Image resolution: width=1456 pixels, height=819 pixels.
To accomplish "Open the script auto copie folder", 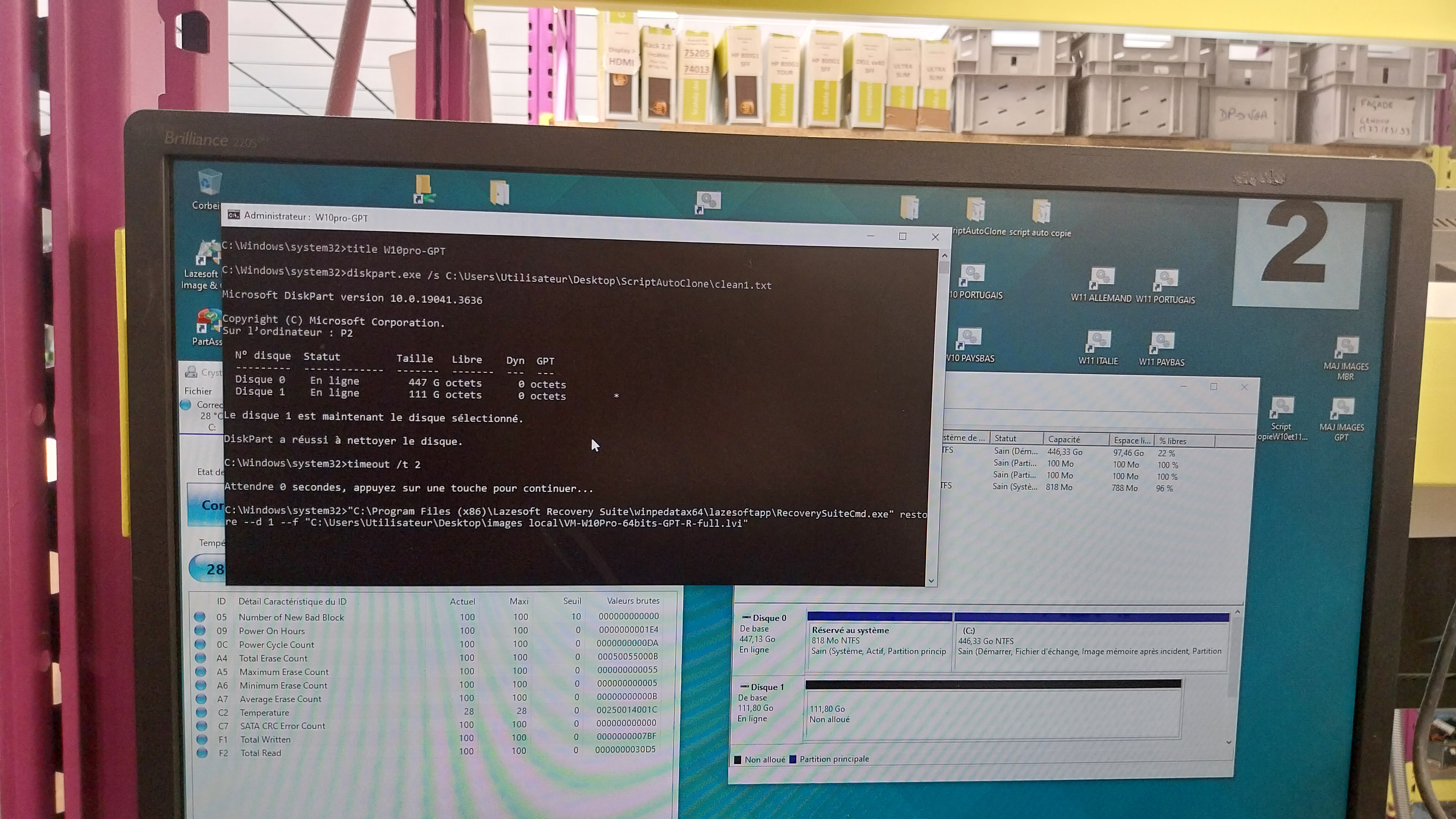I will (x=1041, y=212).
